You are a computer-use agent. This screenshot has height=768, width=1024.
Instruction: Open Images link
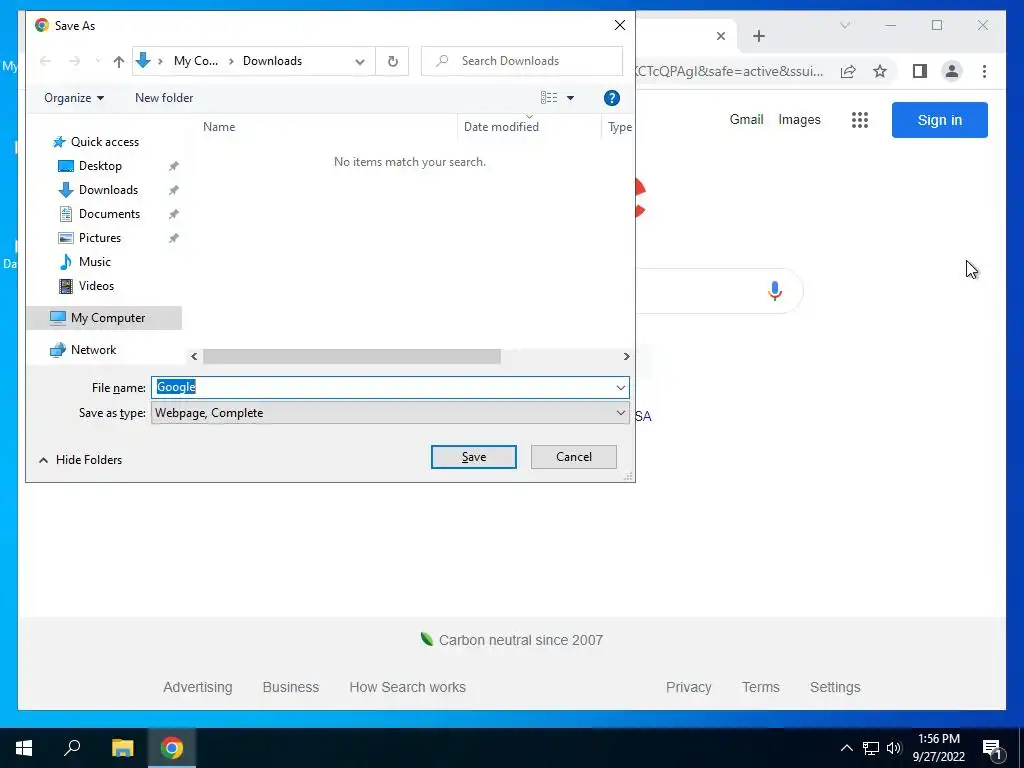click(x=799, y=120)
